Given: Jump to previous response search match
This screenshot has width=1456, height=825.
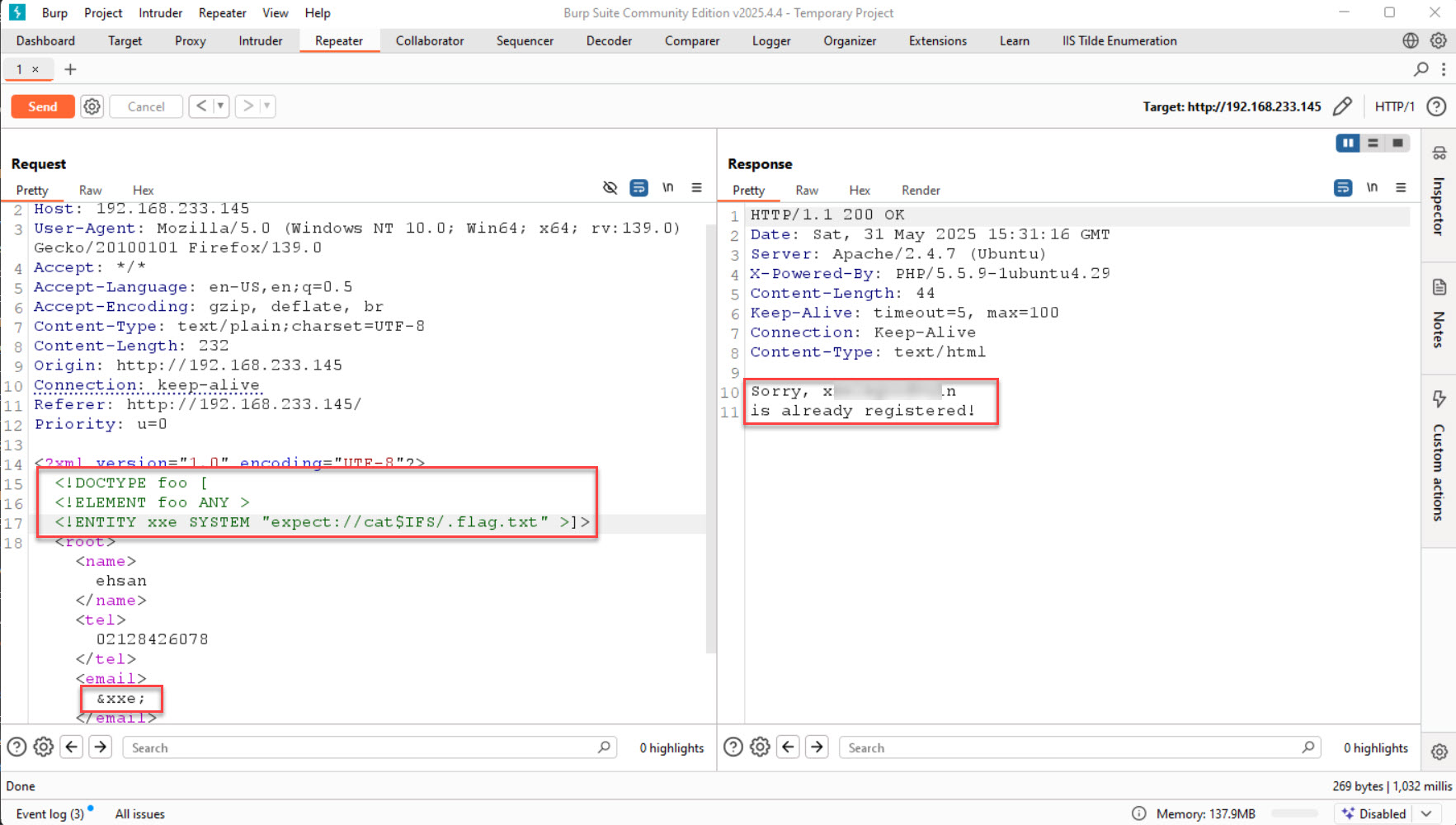Looking at the screenshot, I should tap(789, 747).
